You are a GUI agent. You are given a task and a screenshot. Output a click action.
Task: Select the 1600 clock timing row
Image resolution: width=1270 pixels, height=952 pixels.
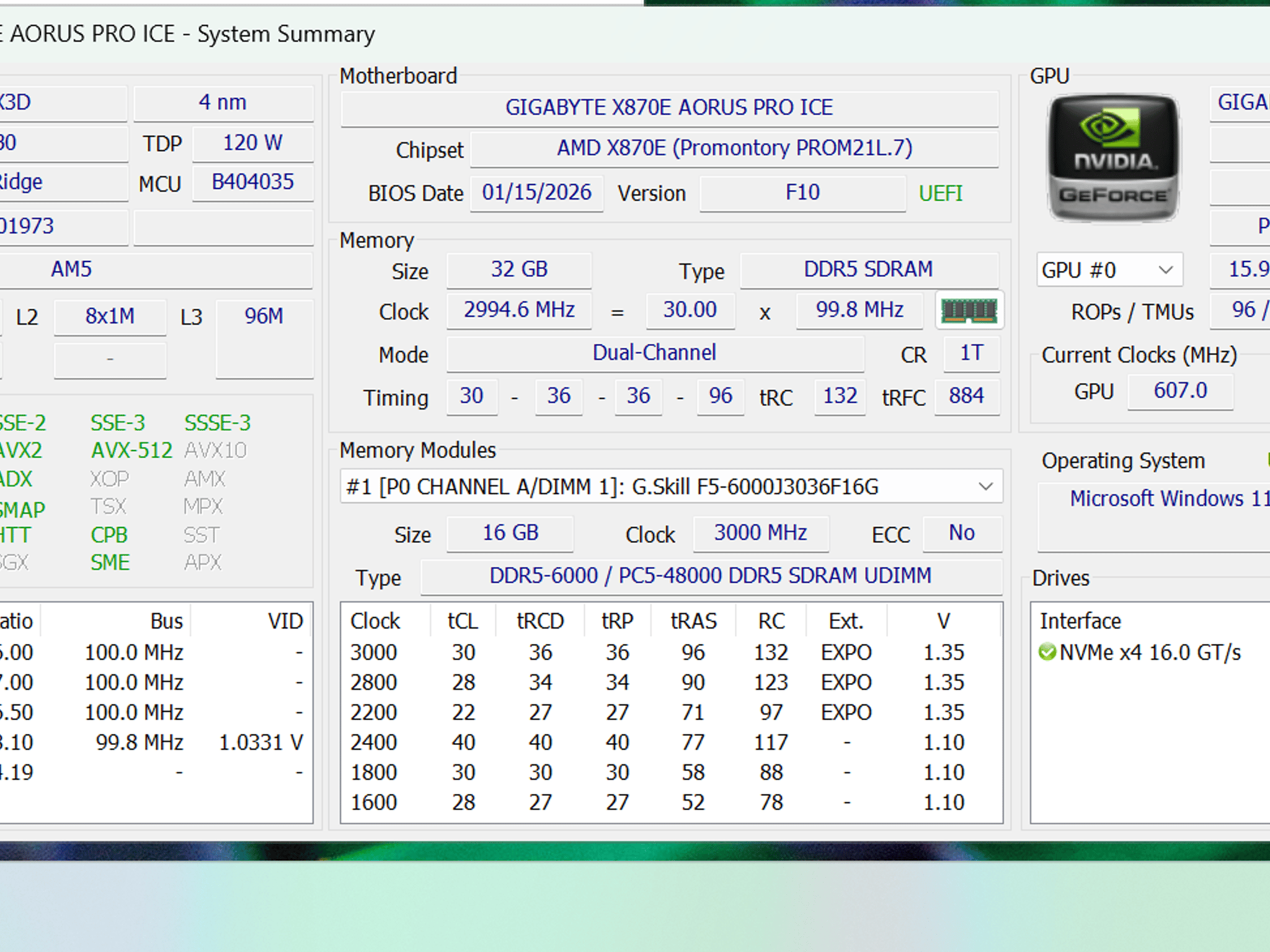coord(671,803)
